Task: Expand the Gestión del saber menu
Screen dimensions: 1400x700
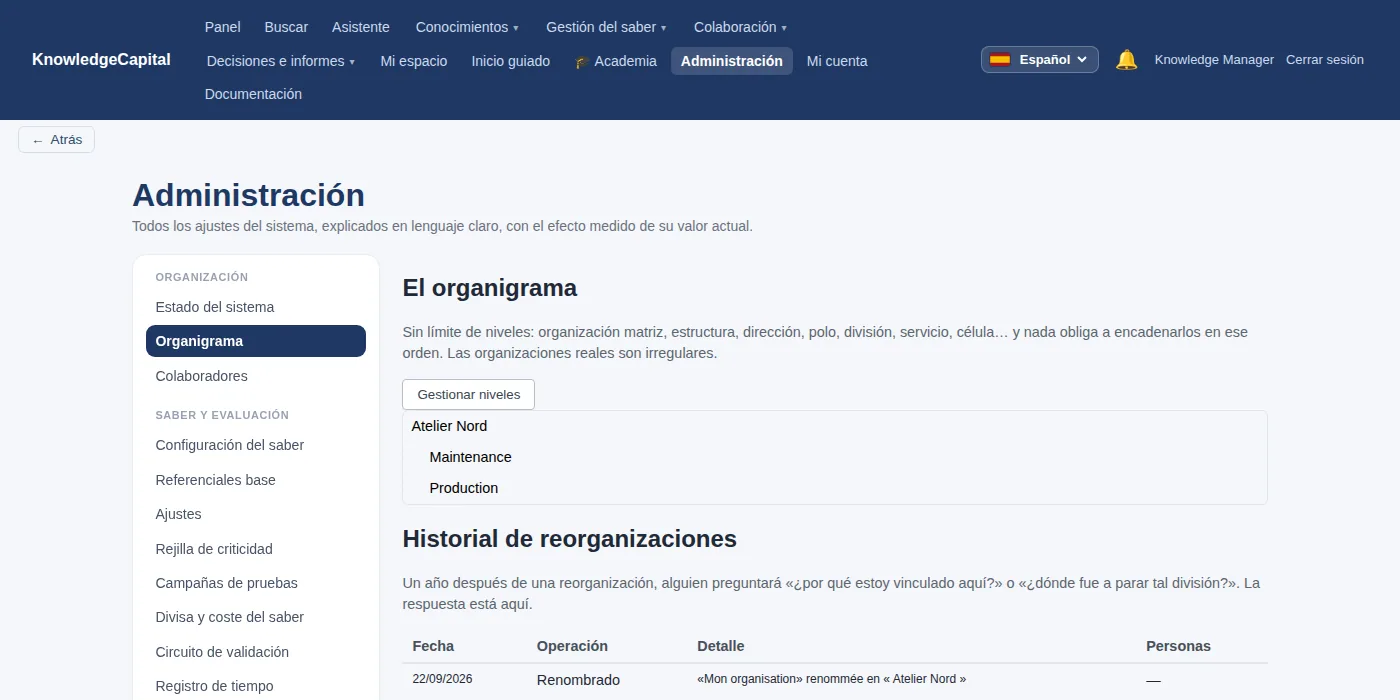Action: point(606,27)
